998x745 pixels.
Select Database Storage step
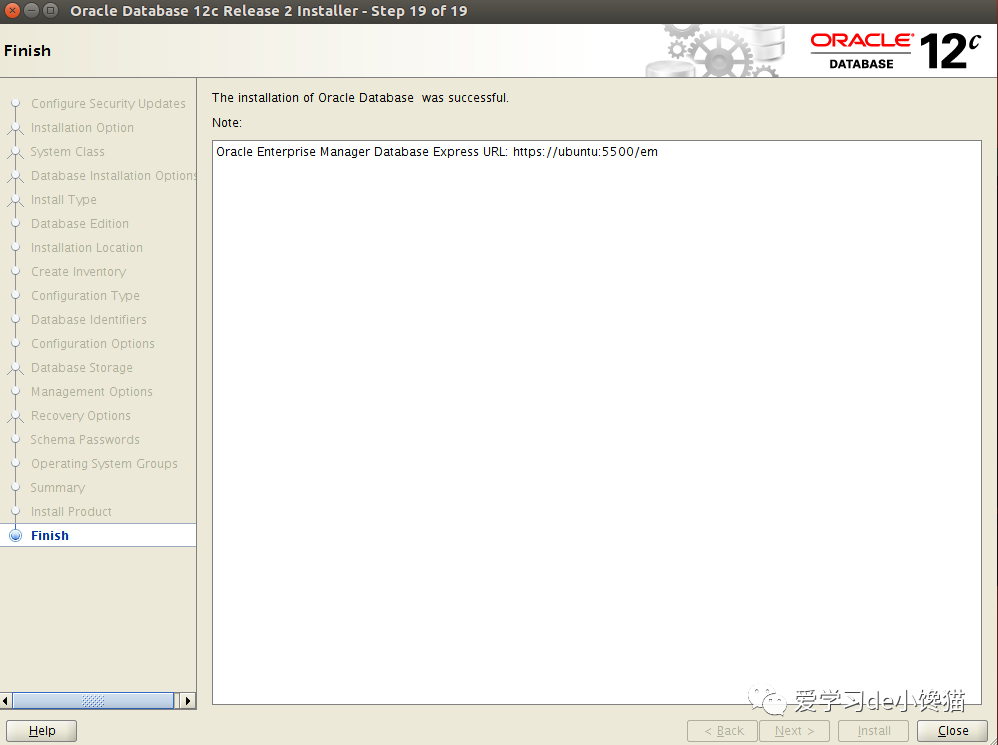point(81,368)
